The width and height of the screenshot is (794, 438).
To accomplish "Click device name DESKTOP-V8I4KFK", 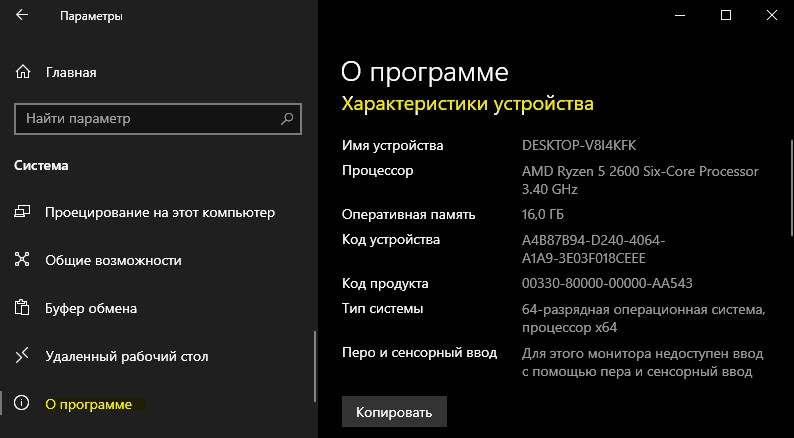I will pos(579,146).
